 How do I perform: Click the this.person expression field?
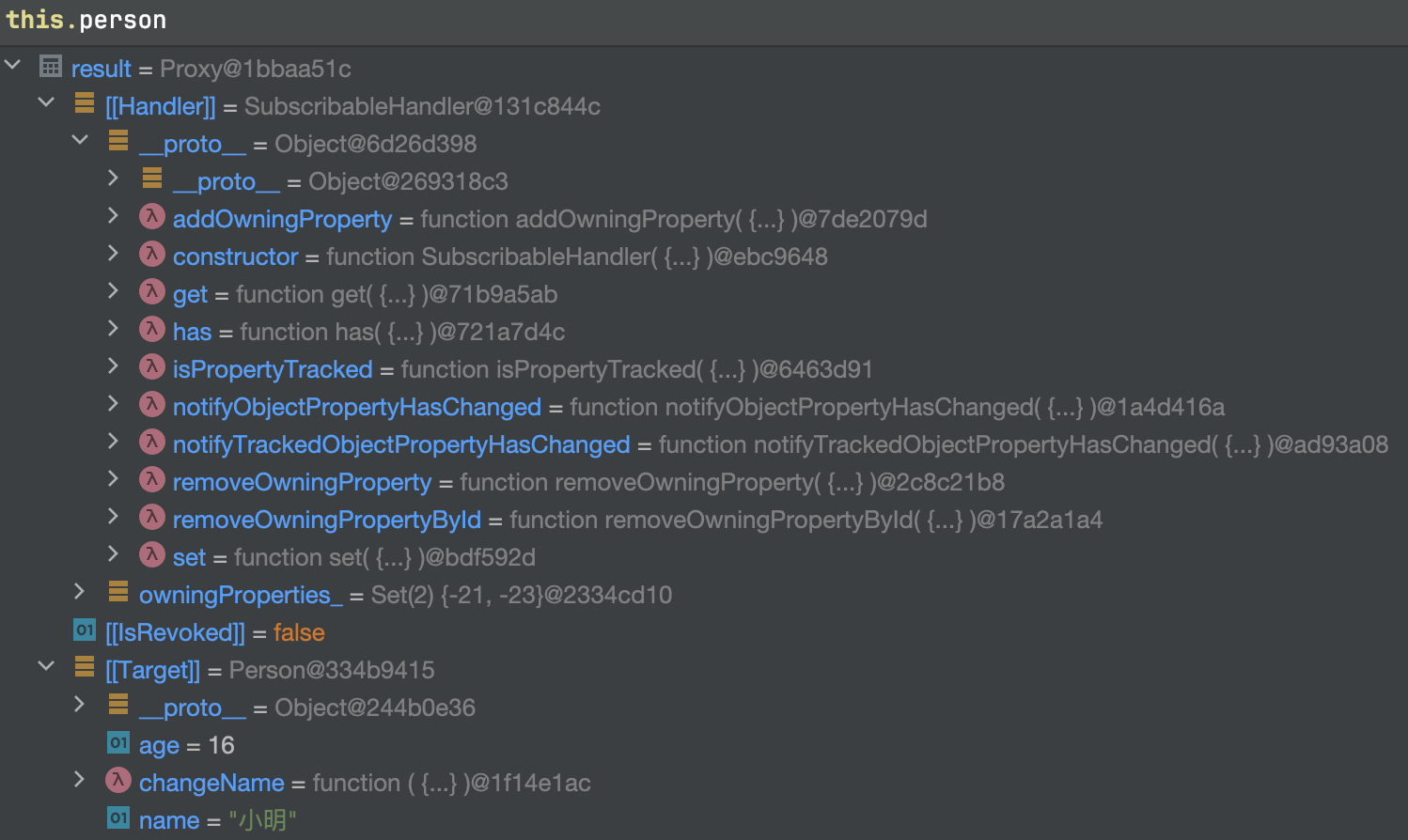[x=86, y=20]
